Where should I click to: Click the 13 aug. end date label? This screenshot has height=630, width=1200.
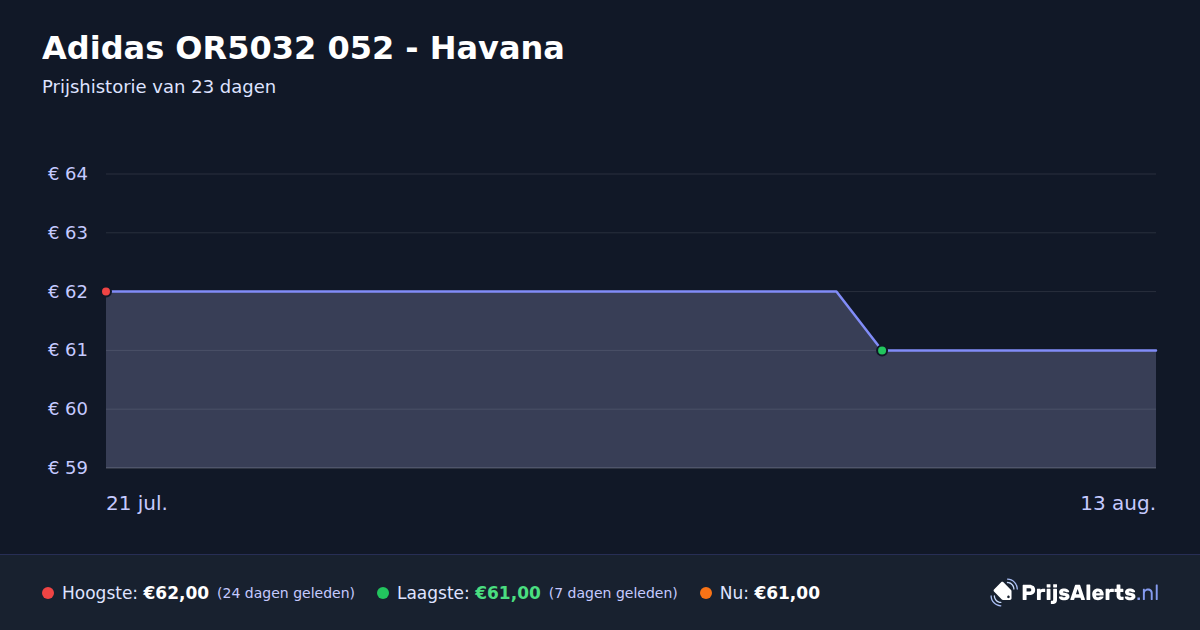click(1118, 503)
